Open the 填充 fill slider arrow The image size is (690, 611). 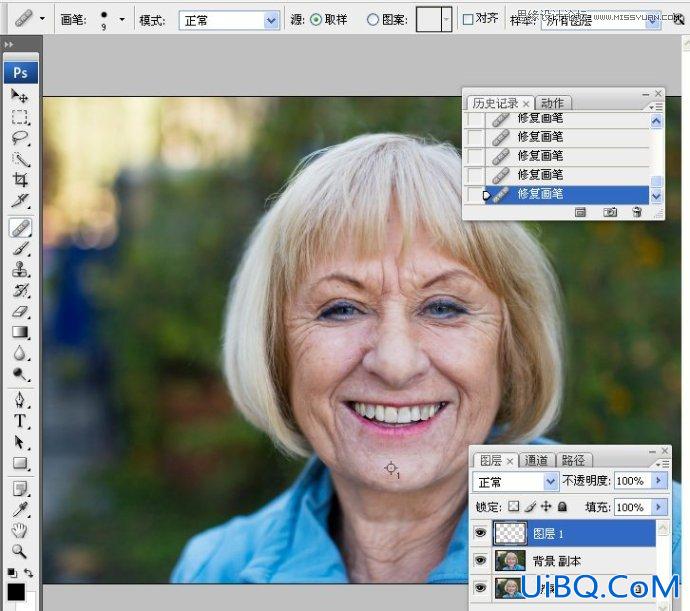(659, 507)
